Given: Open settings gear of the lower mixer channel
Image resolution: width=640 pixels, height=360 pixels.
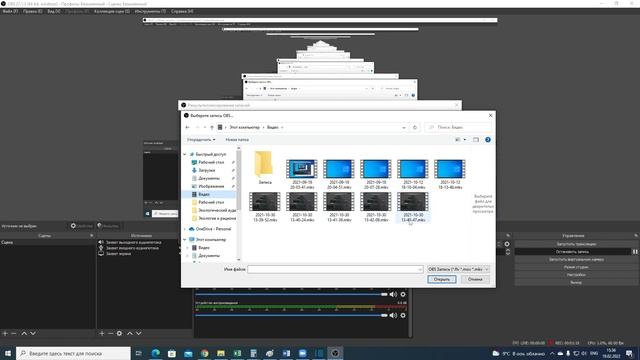Looking at the screenshot, I should point(403,315).
